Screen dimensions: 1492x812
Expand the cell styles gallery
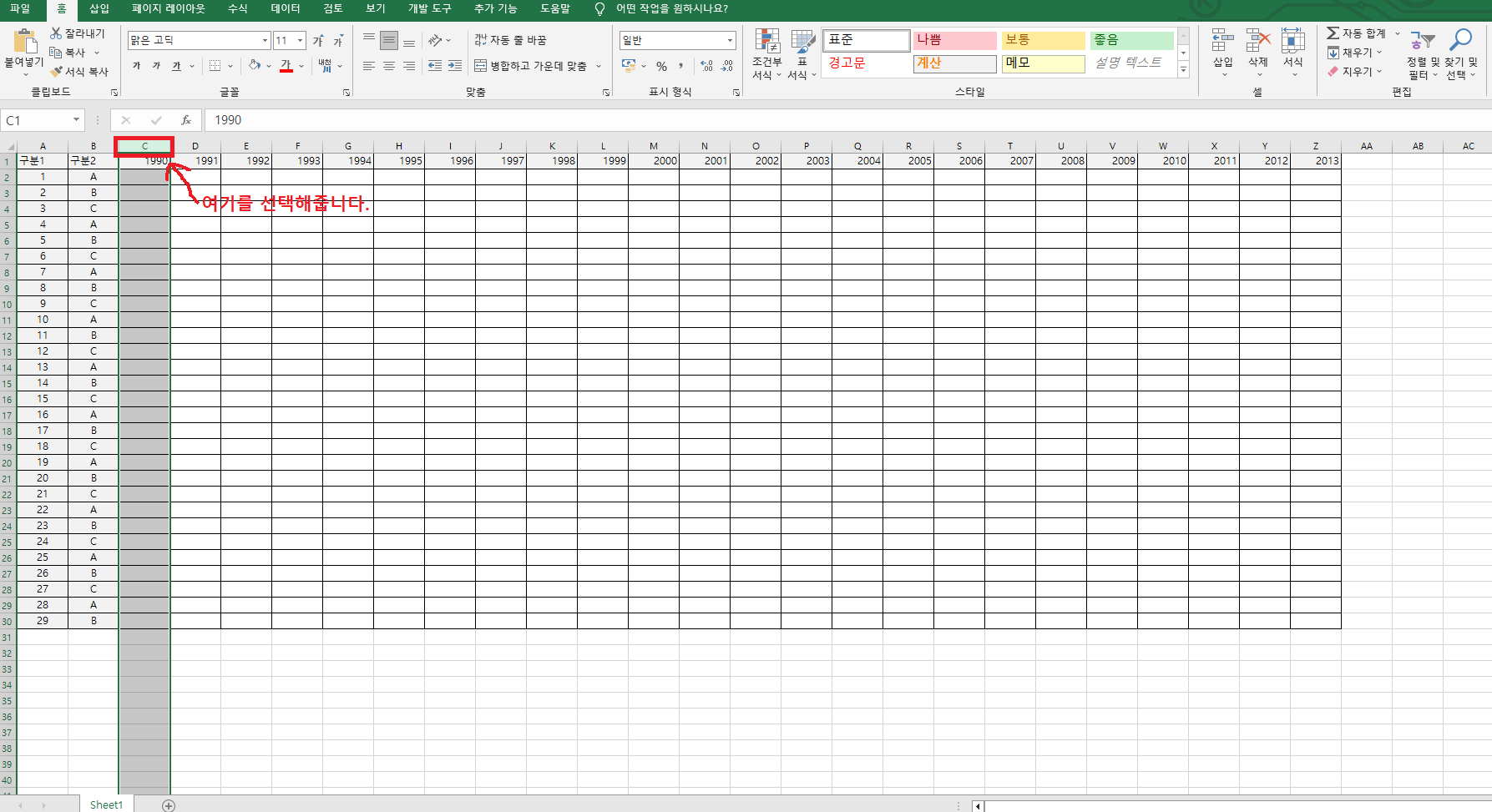1183,71
